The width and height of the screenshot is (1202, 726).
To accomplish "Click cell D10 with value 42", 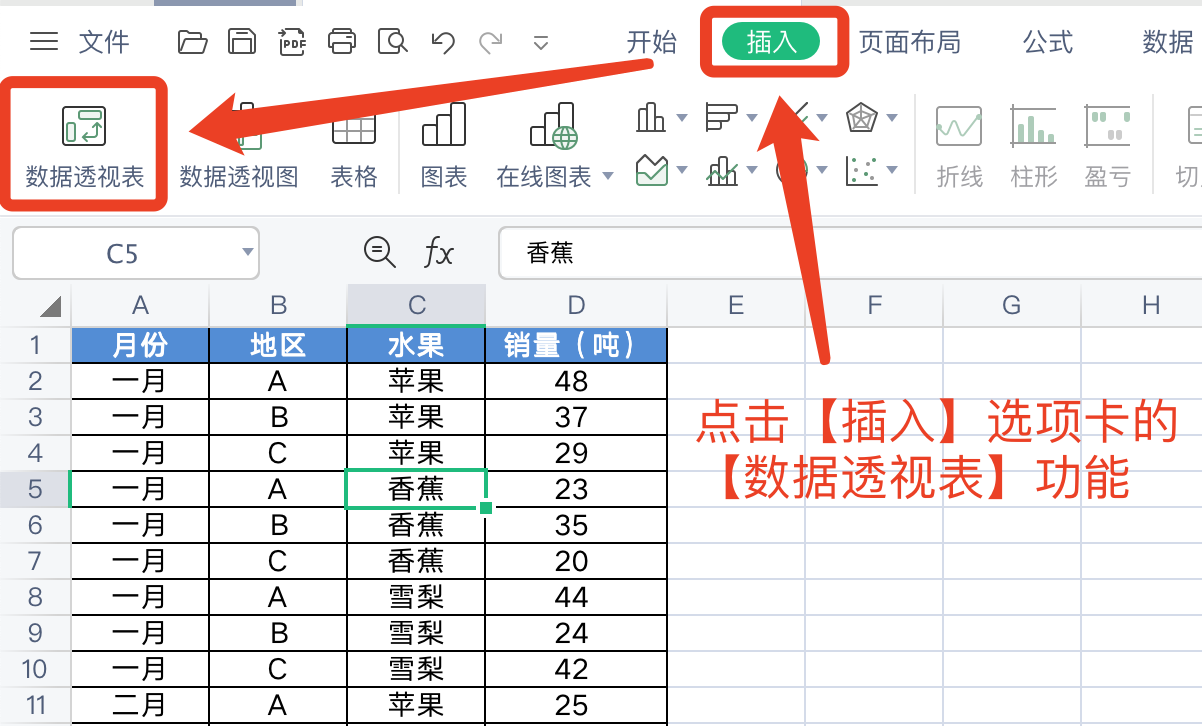I will tap(576, 669).
